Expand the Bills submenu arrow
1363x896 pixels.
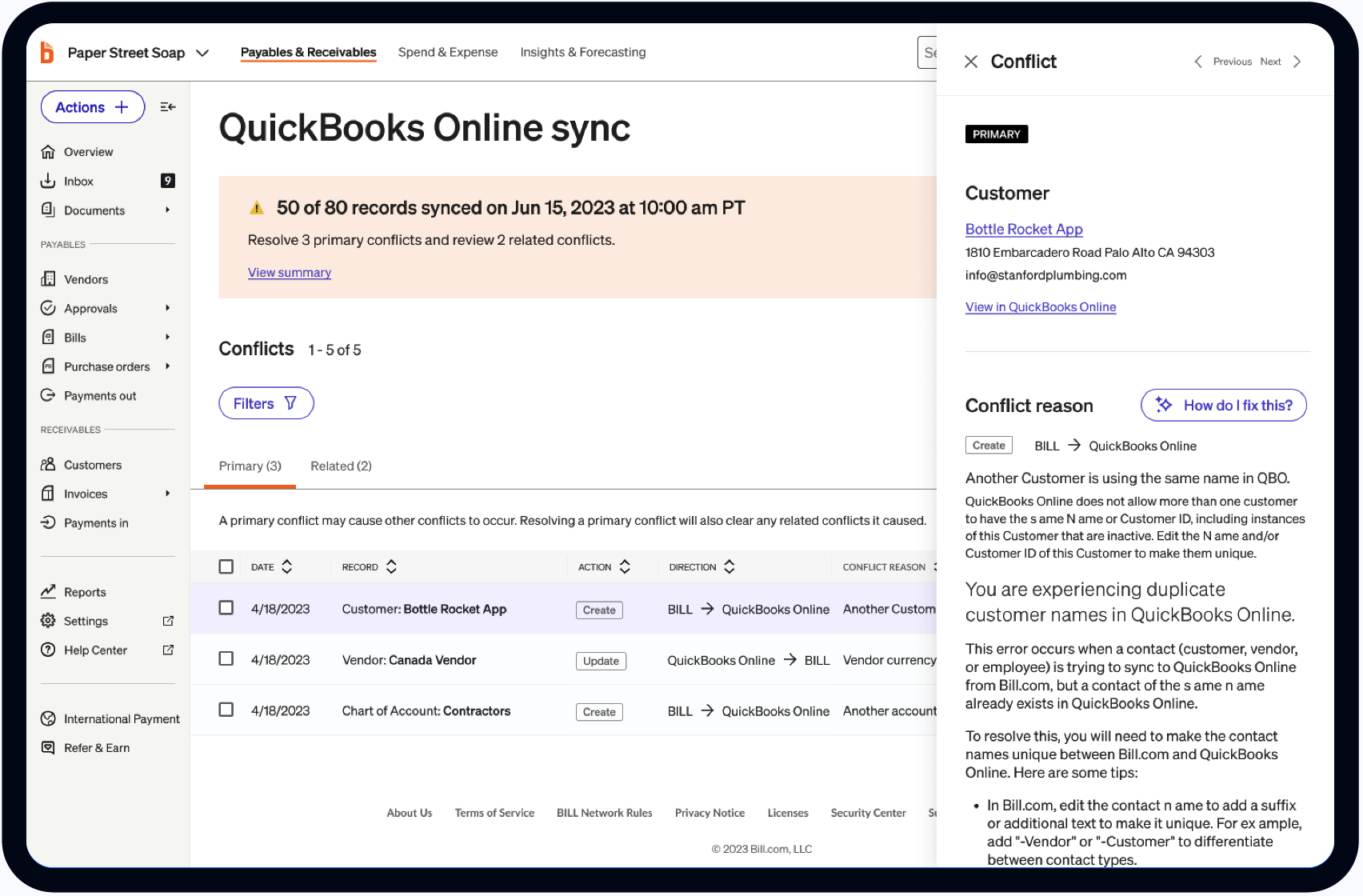pyautogui.click(x=167, y=337)
